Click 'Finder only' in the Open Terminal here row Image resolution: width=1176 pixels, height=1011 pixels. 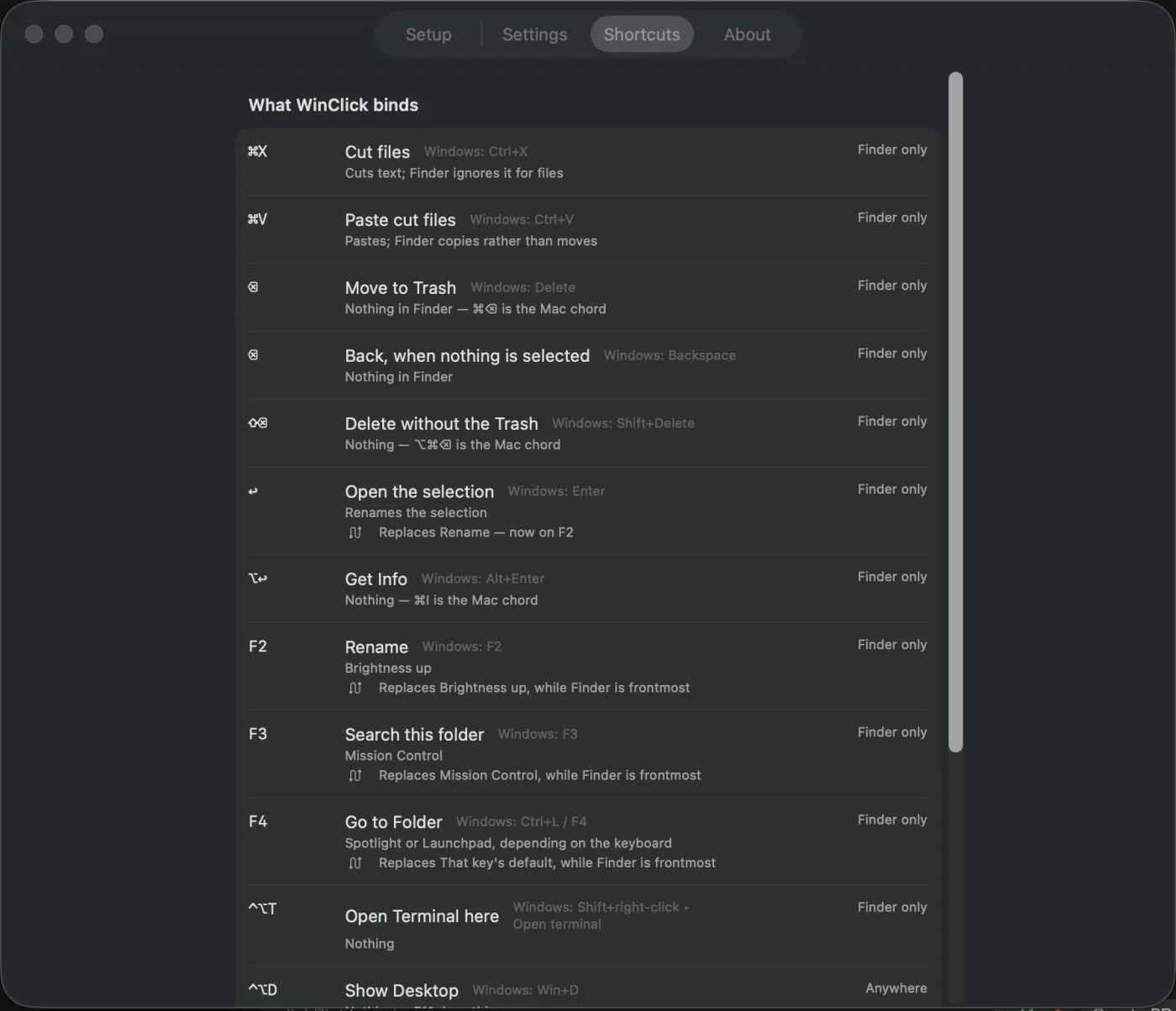892,908
